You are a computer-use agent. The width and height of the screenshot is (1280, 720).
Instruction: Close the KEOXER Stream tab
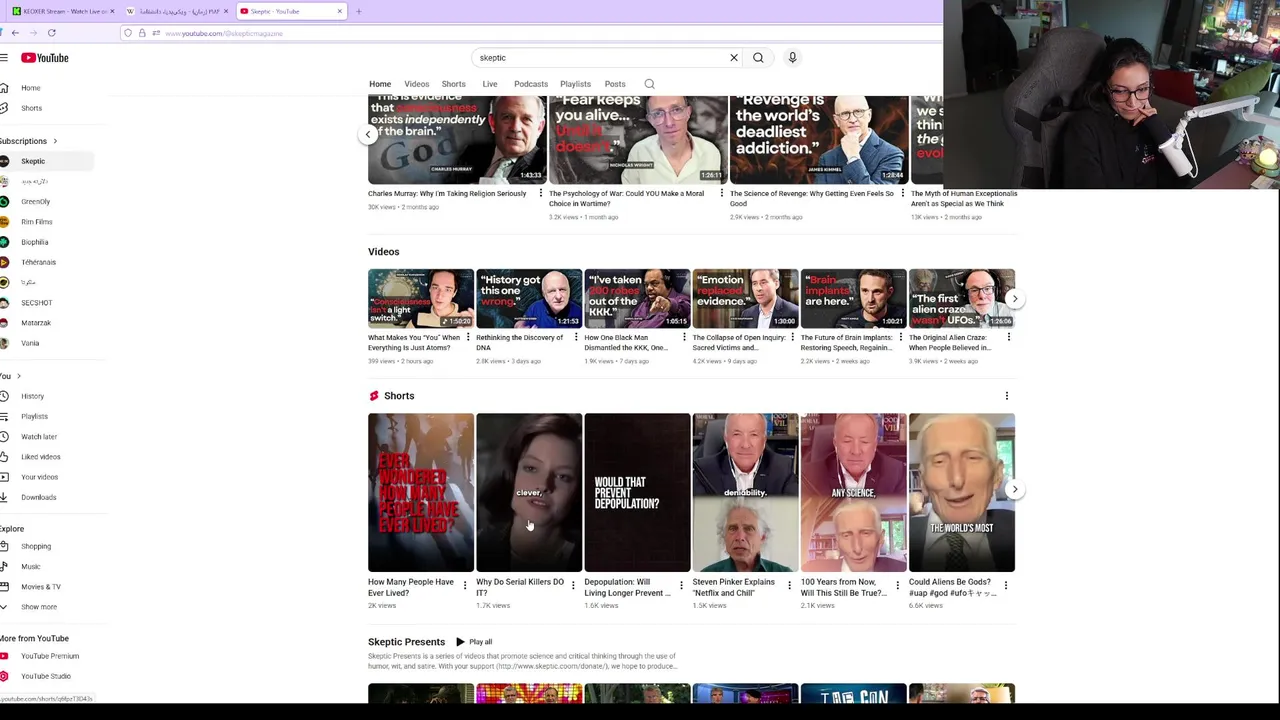tap(112, 11)
